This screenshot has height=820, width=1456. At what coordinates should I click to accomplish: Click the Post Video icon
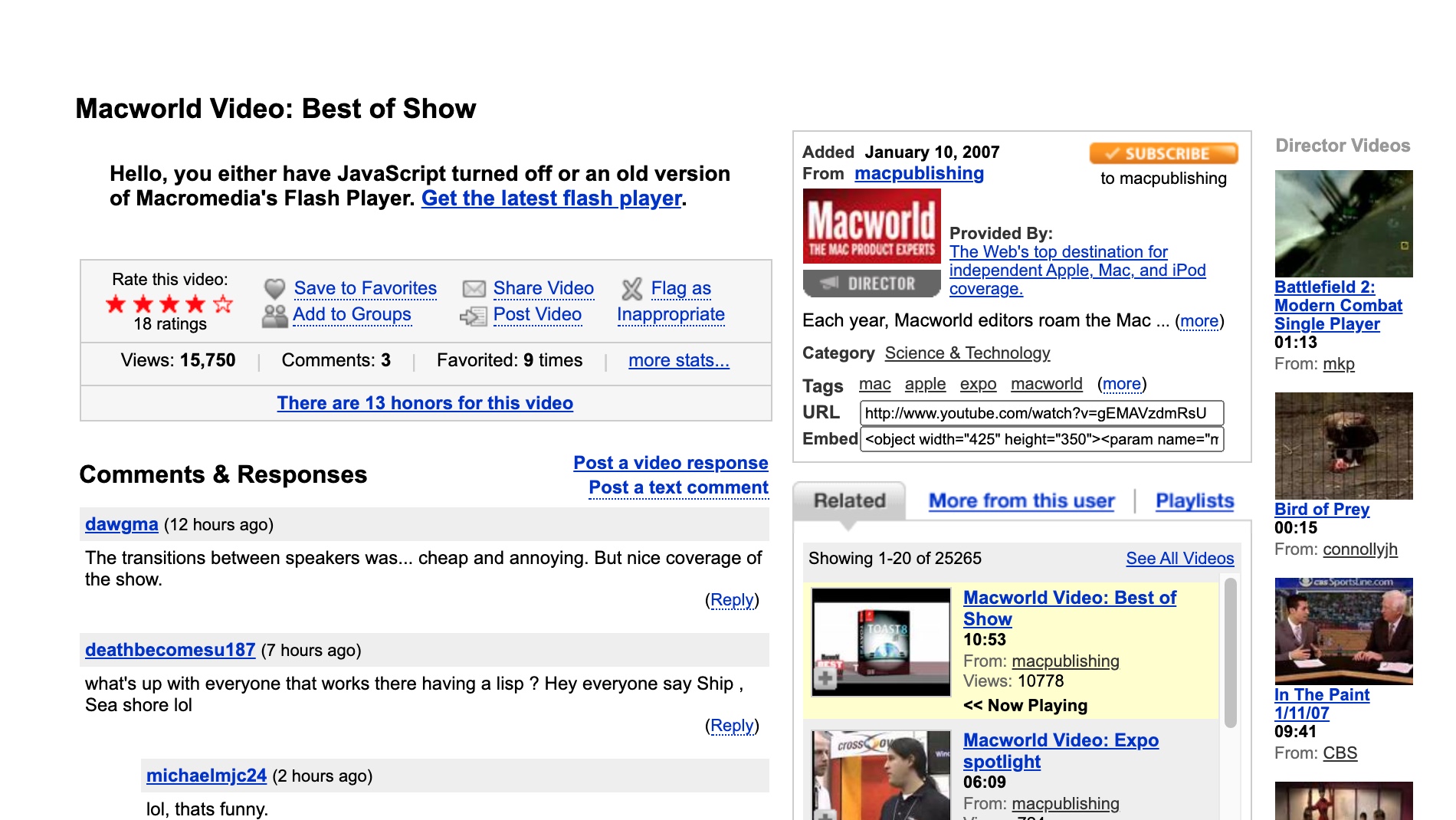pos(474,315)
